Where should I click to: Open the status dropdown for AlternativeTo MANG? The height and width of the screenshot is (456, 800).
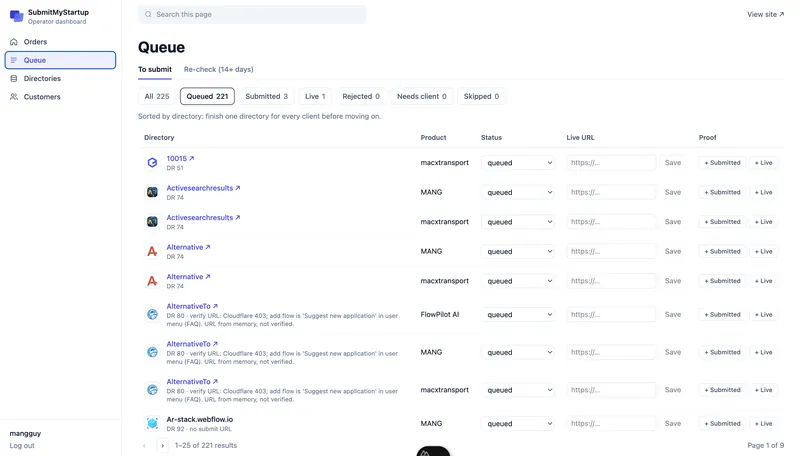[x=518, y=352]
